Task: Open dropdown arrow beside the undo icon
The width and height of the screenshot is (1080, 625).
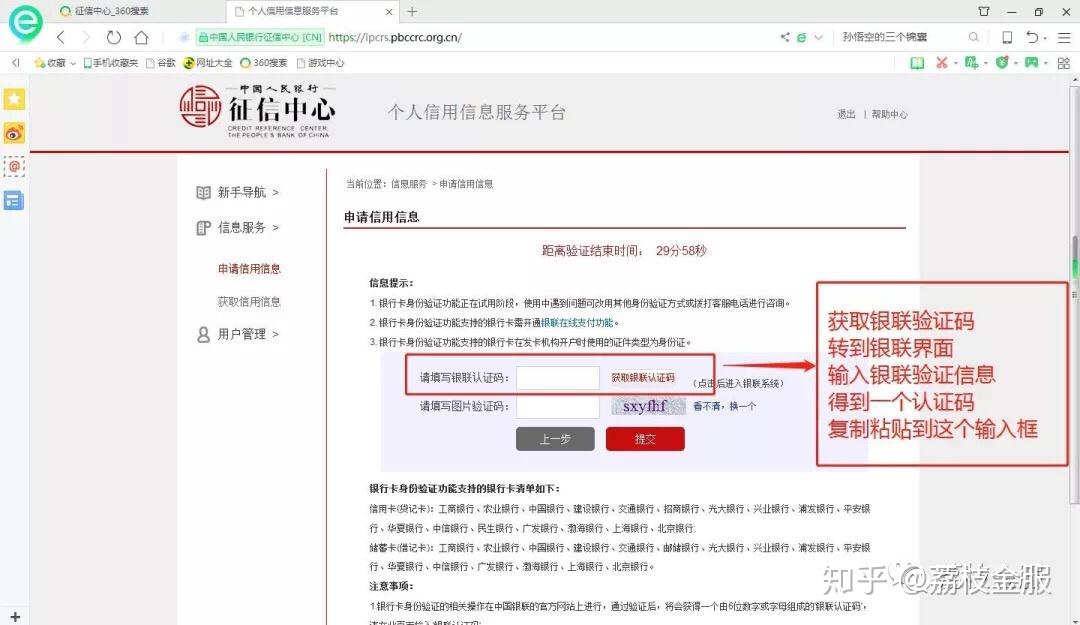Action: tap(1046, 39)
